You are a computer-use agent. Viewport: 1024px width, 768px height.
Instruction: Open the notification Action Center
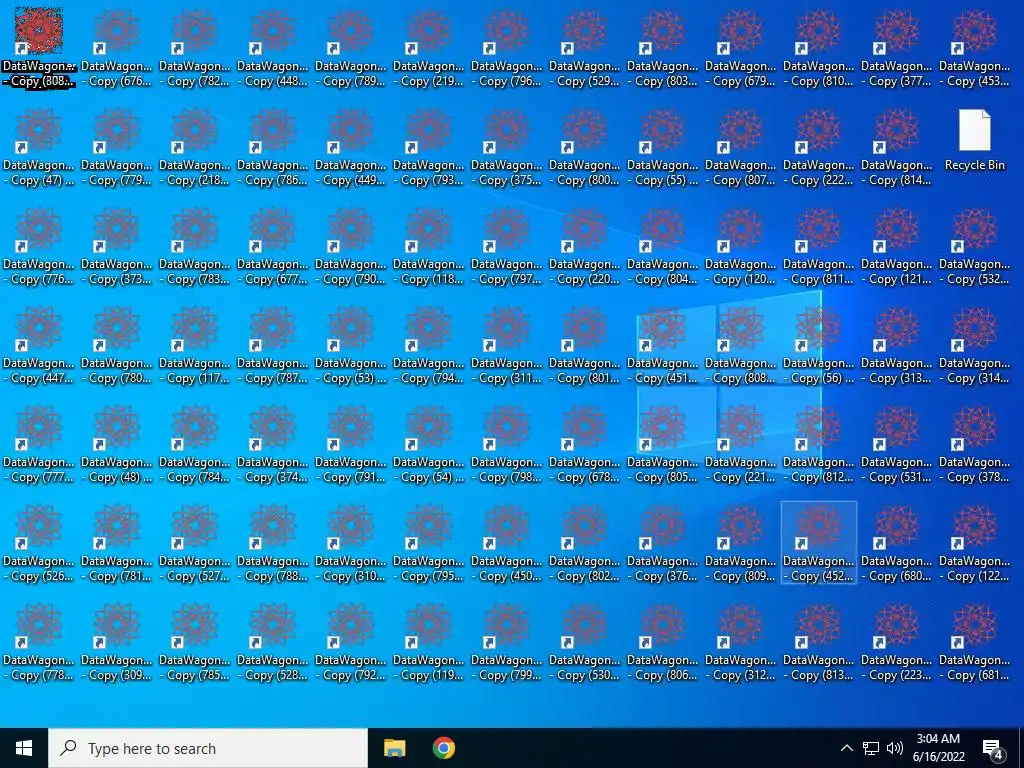click(x=993, y=749)
